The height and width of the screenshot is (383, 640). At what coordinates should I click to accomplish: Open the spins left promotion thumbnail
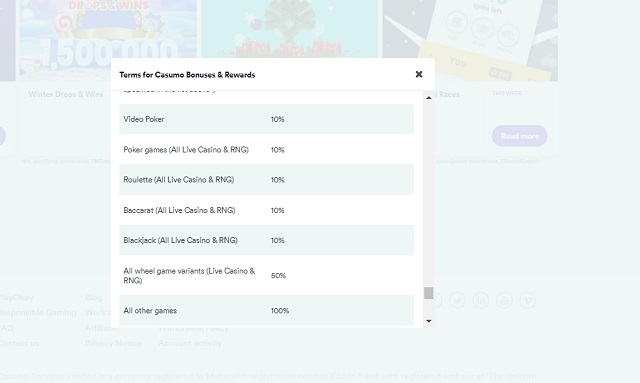(470, 40)
